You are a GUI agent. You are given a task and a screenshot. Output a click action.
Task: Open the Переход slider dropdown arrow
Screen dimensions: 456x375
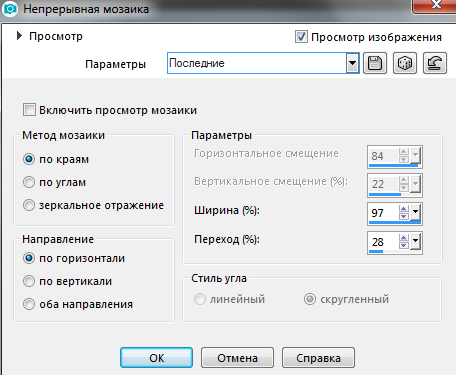(415, 241)
